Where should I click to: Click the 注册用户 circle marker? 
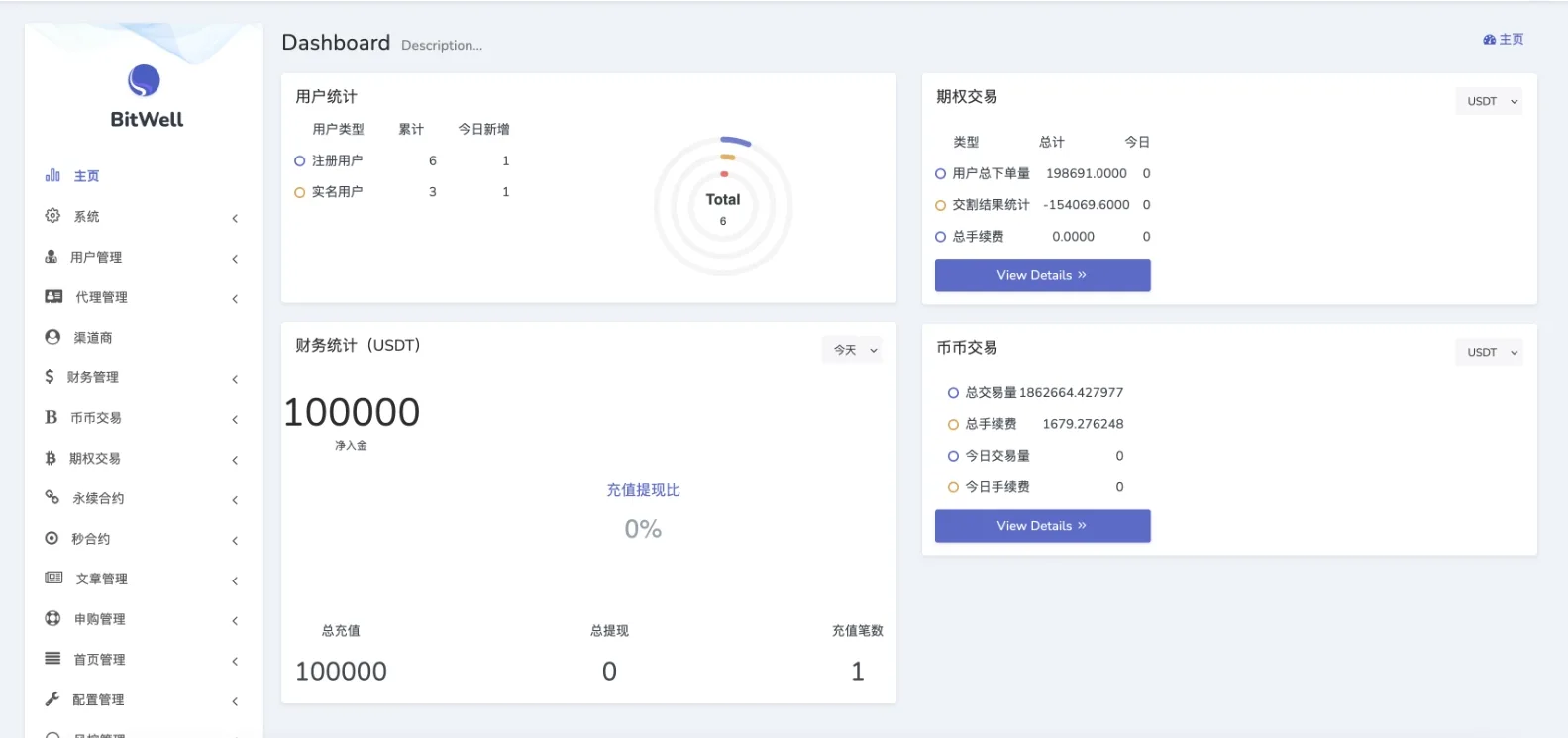(299, 160)
